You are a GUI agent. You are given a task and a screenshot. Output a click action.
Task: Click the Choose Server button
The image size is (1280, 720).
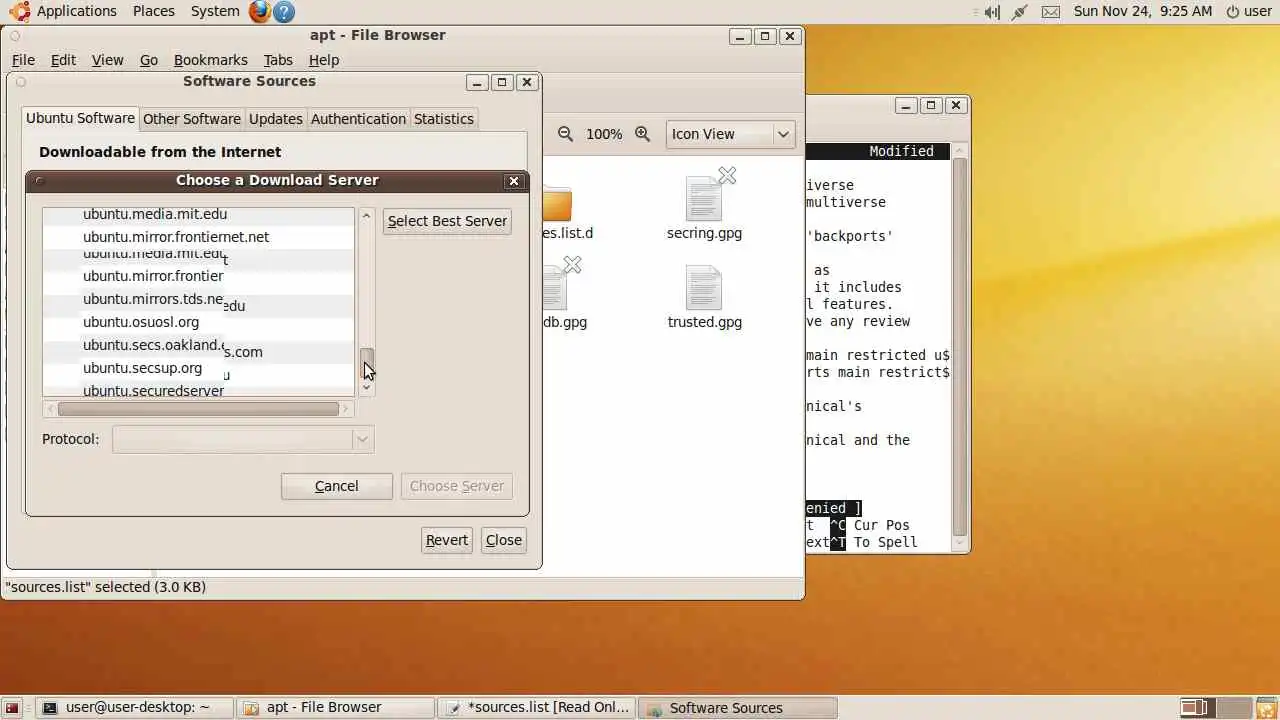(x=457, y=486)
